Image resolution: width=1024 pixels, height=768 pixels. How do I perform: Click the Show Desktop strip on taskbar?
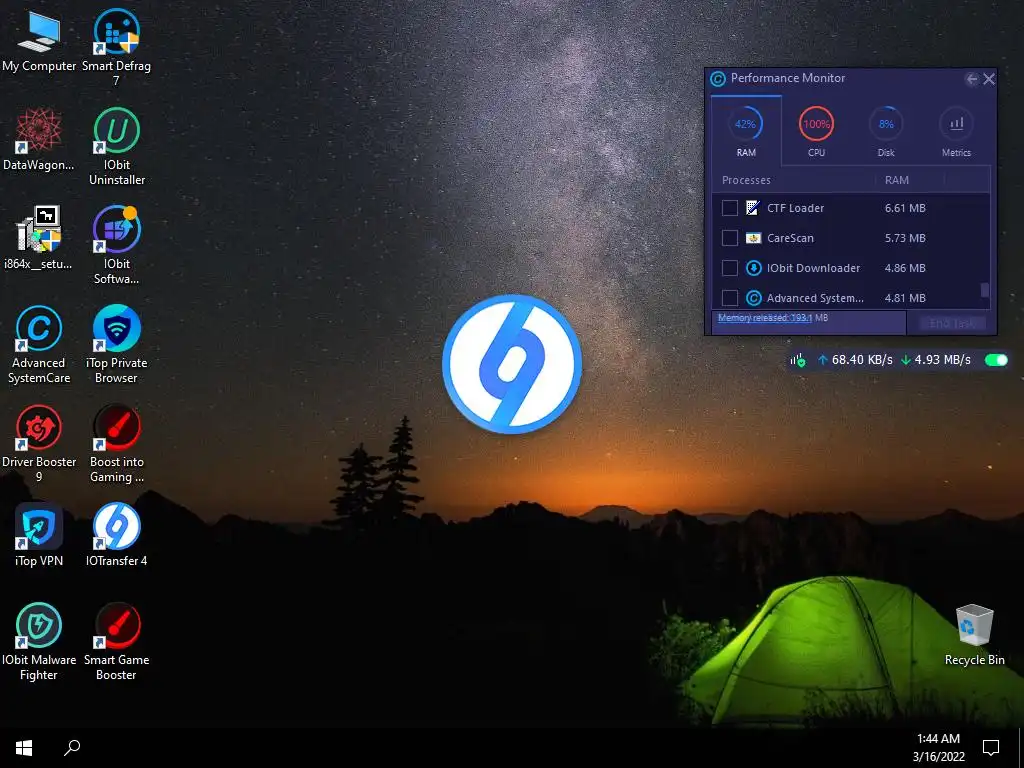pyautogui.click(x=1021, y=748)
